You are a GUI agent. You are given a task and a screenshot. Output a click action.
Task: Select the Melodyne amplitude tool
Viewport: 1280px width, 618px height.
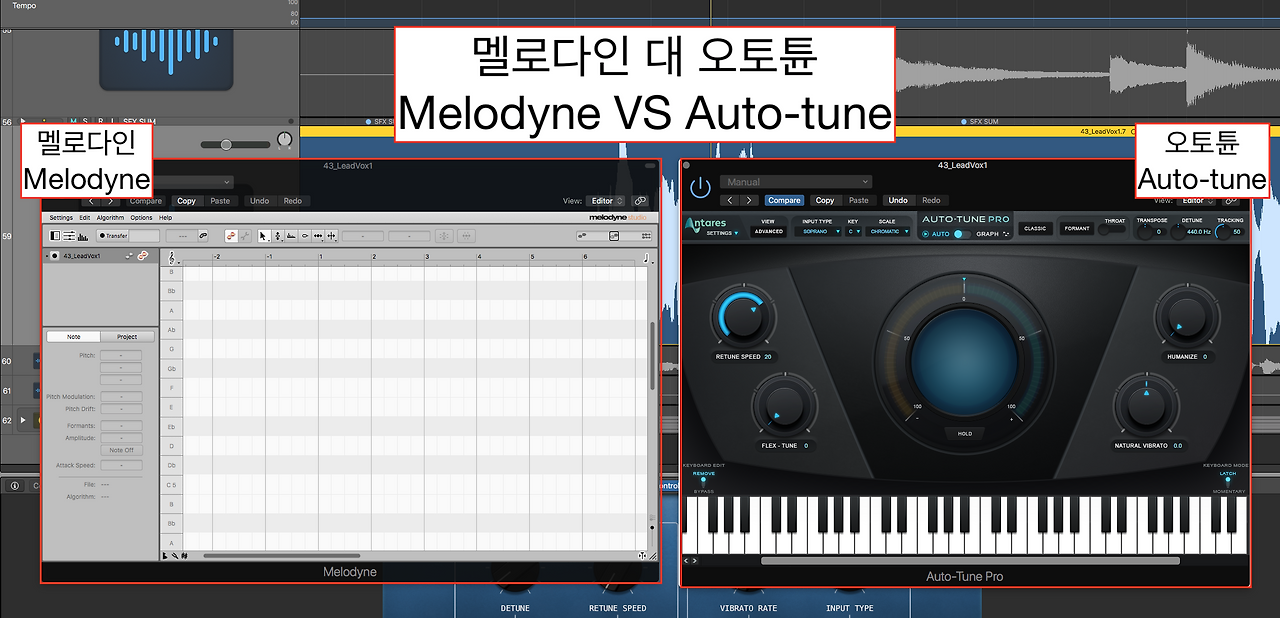[x=304, y=236]
